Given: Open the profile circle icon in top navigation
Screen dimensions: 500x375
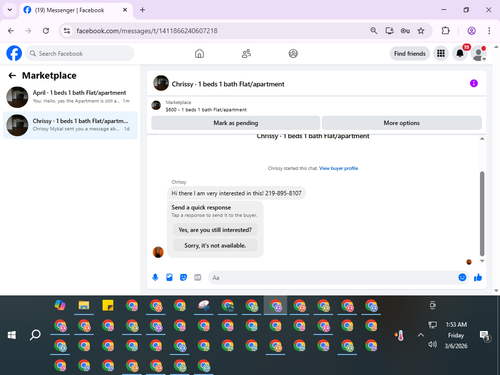Looking at the screenshot, I should tap(293, 53).
